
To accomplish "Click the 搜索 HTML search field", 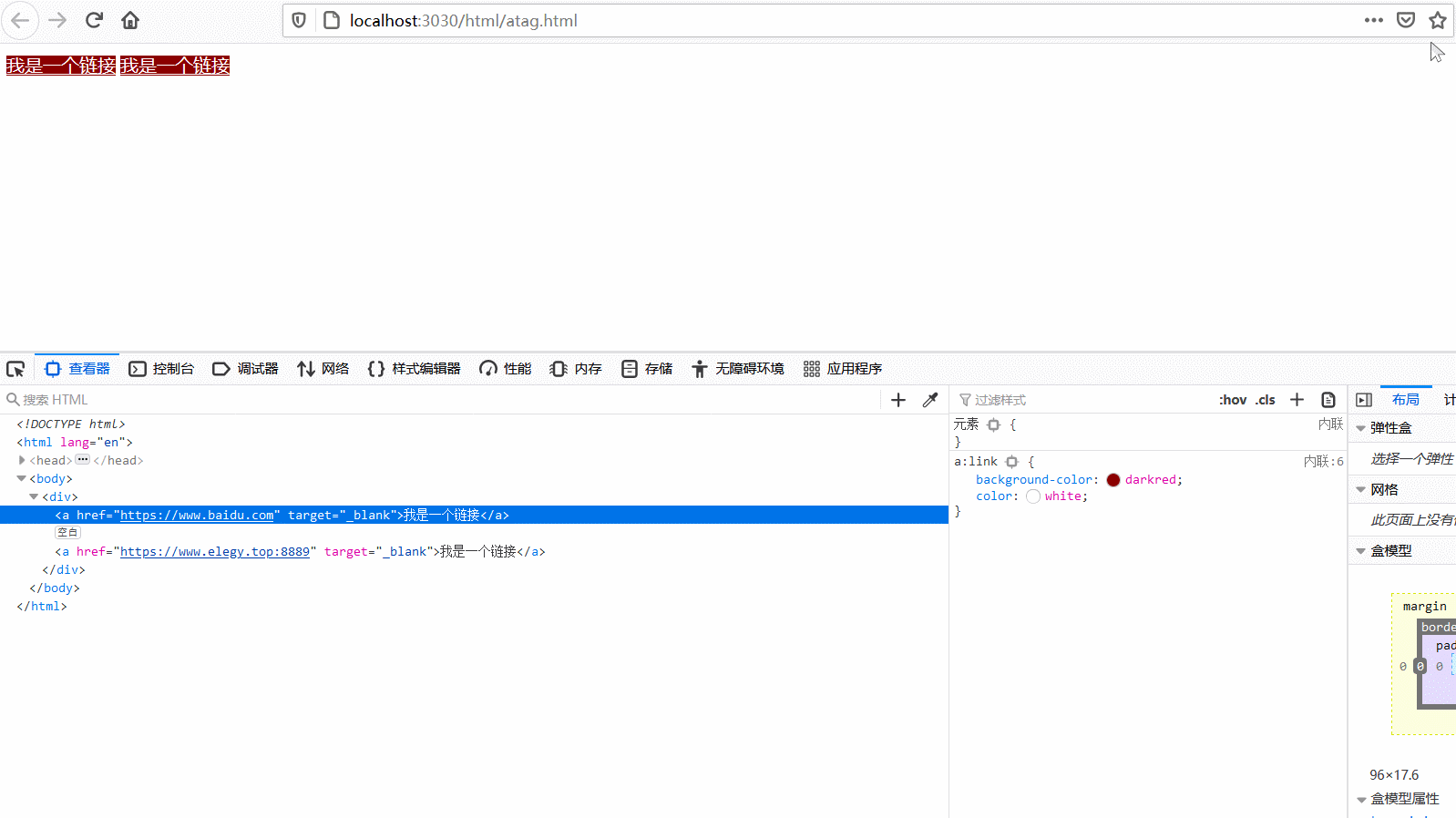I will pos(442,400).
